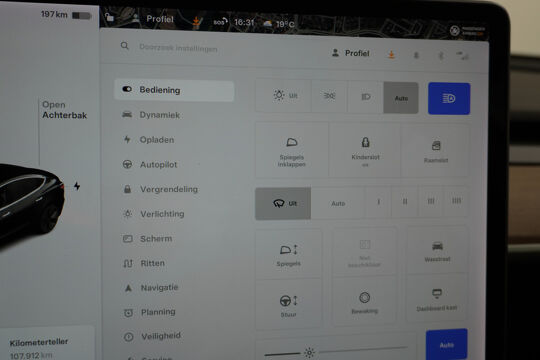Set wipers to Auto mode

(338, 203)
